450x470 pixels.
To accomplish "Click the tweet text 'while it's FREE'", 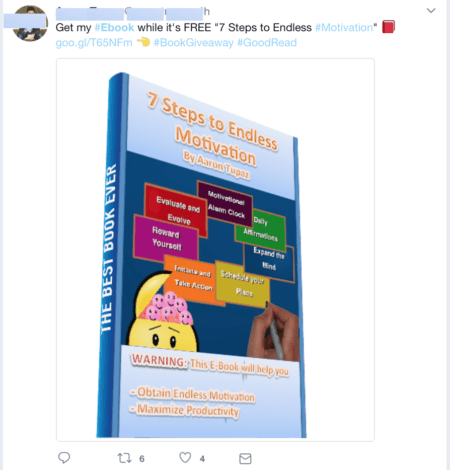I will pyautogui.click(x=174, y=27).
